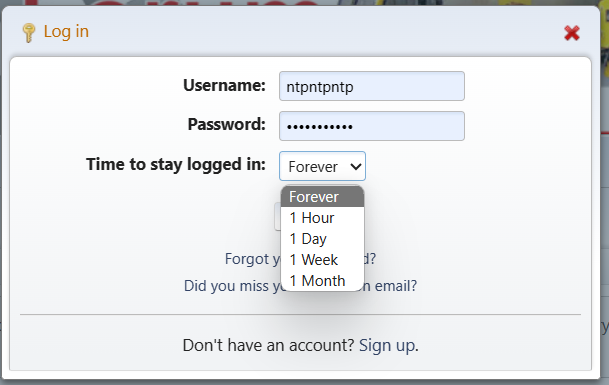Click the Password: label
This screenshot has height=385, width=609.
[226, 124]
